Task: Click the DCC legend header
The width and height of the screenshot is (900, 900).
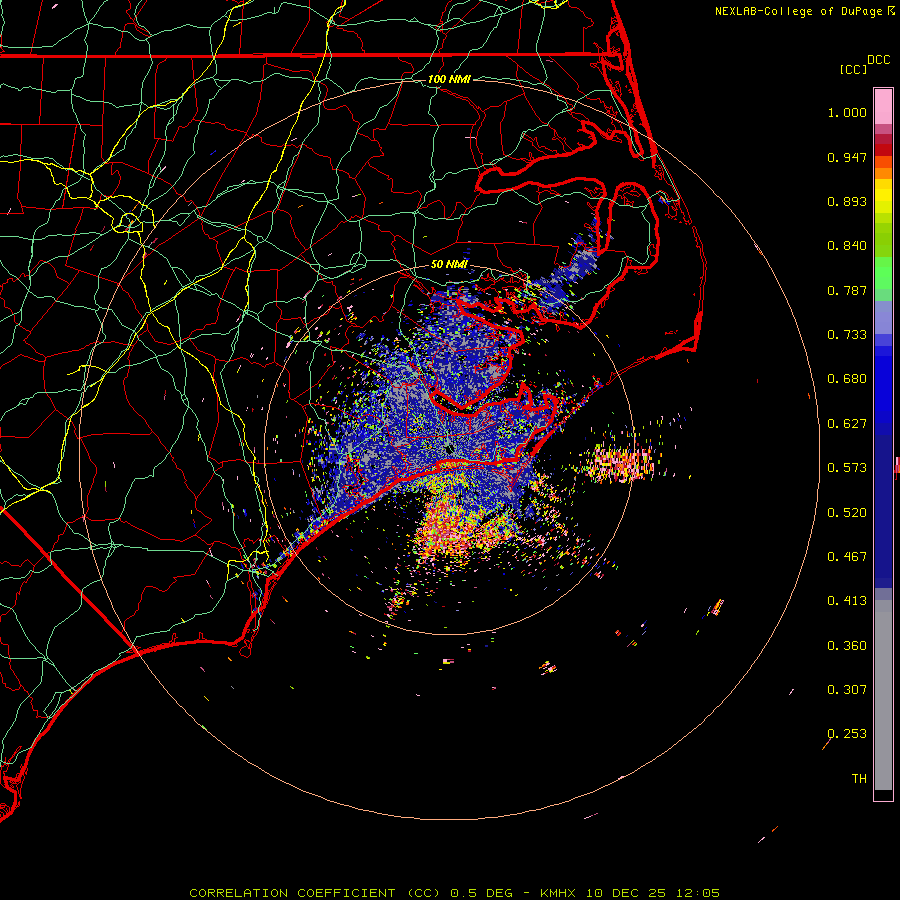Action: 878,60
